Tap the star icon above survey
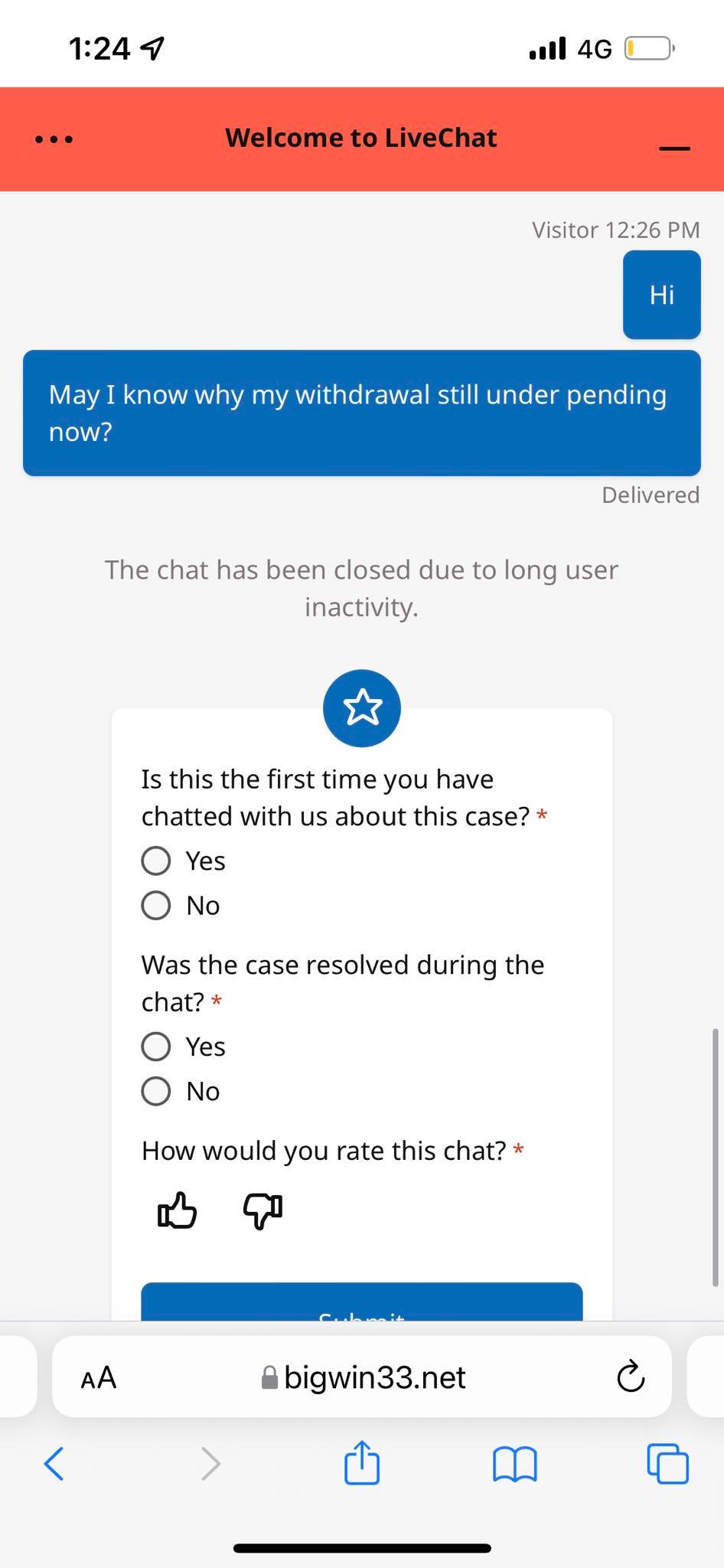Screen dimensions: 724x1568 [x=362, y=708]
